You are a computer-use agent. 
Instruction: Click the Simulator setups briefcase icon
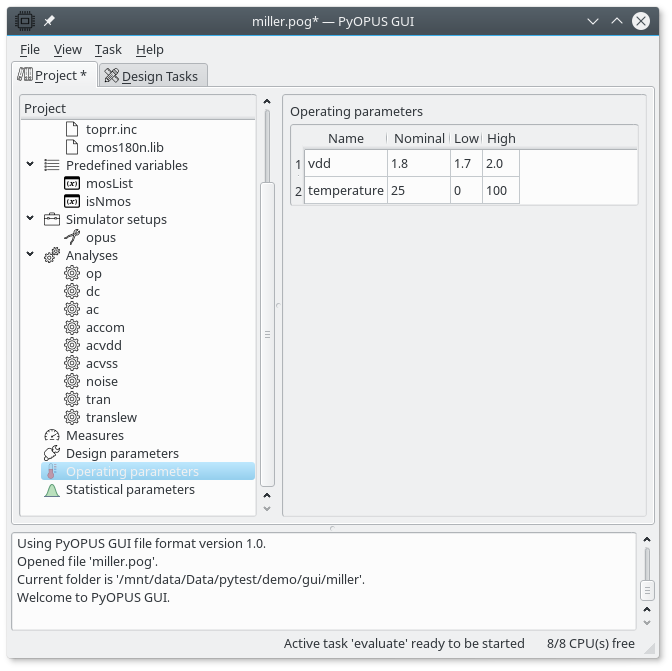52,220
